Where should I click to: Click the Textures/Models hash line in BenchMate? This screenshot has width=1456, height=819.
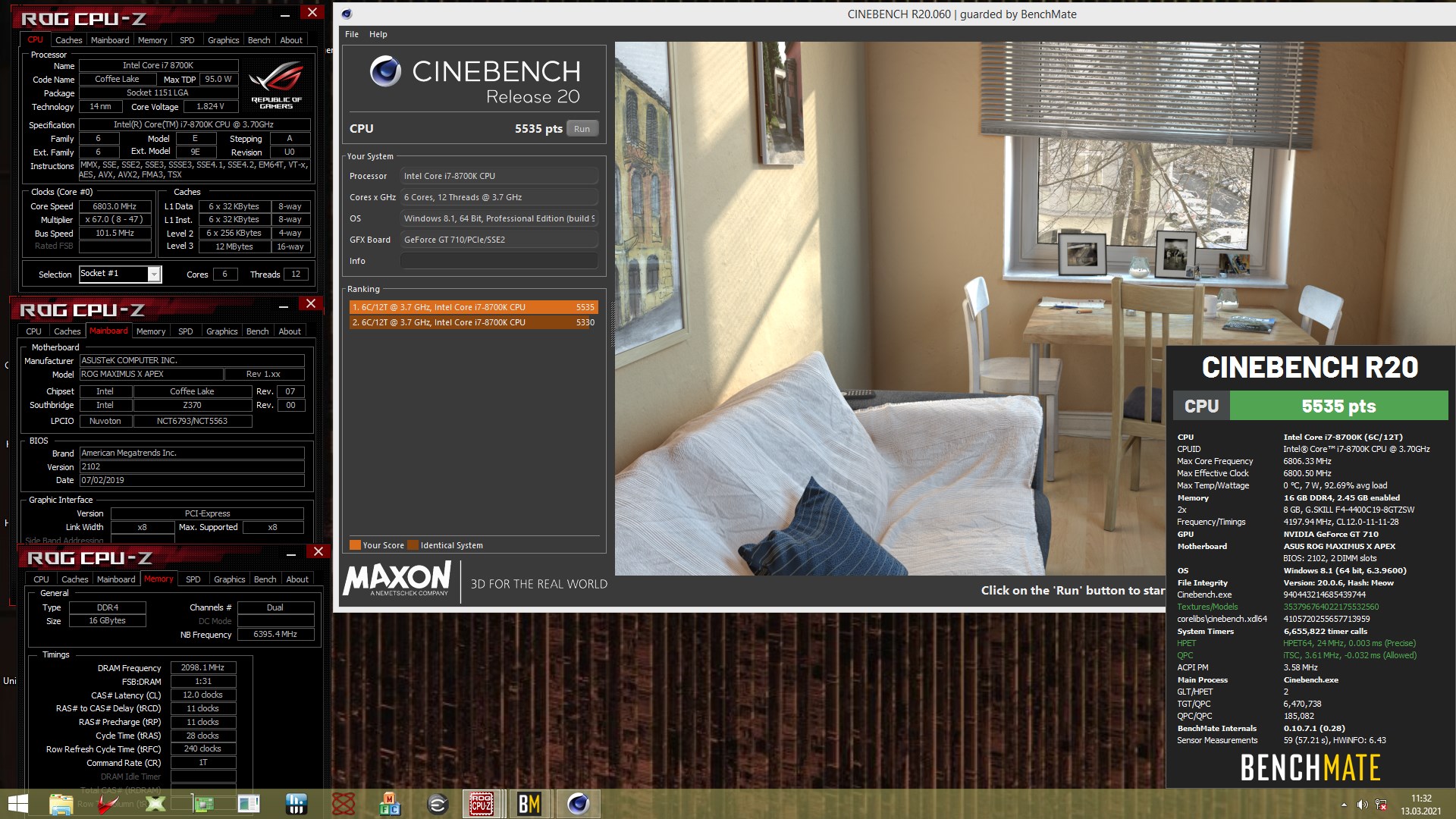coord(1278,607)
